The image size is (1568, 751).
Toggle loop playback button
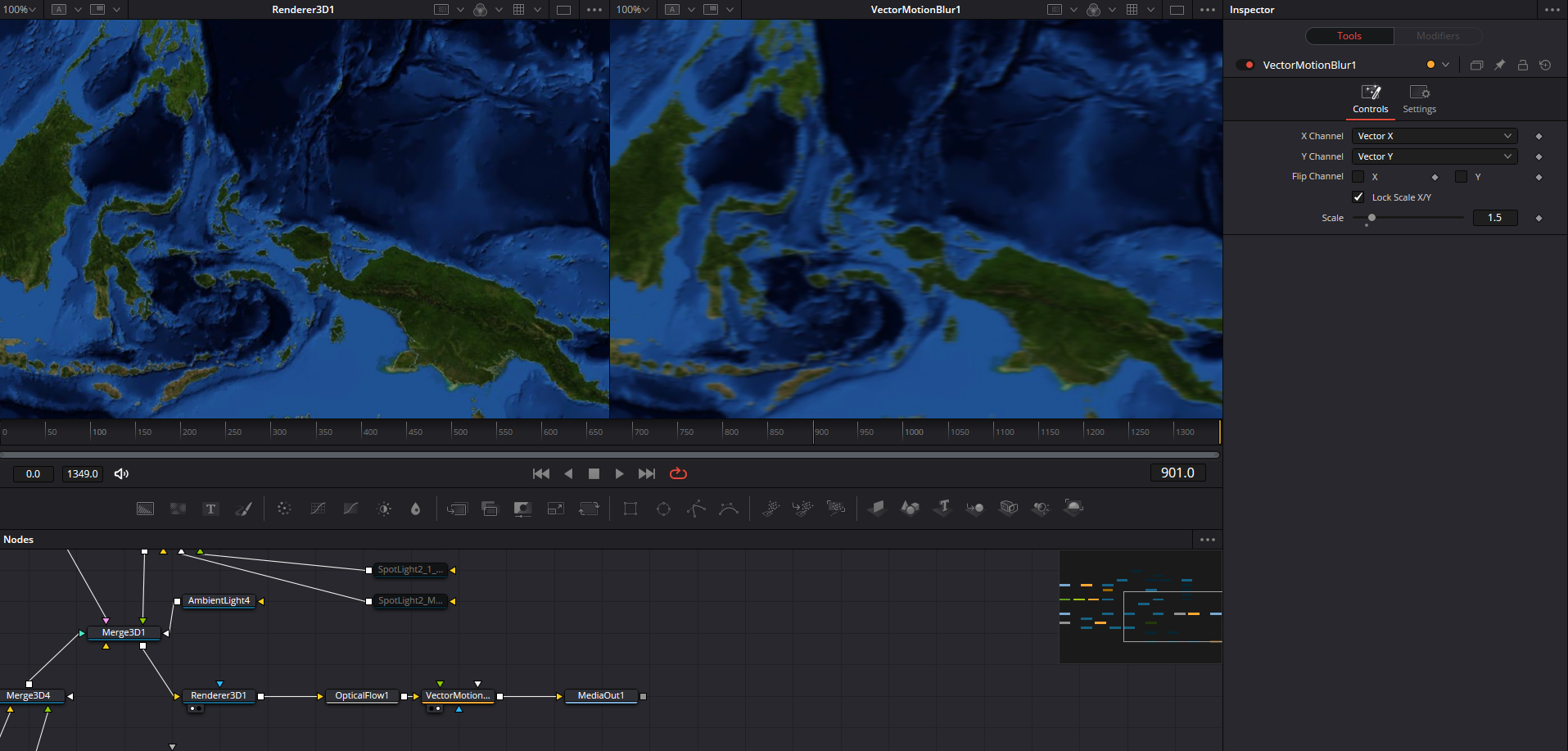[678, 473]
